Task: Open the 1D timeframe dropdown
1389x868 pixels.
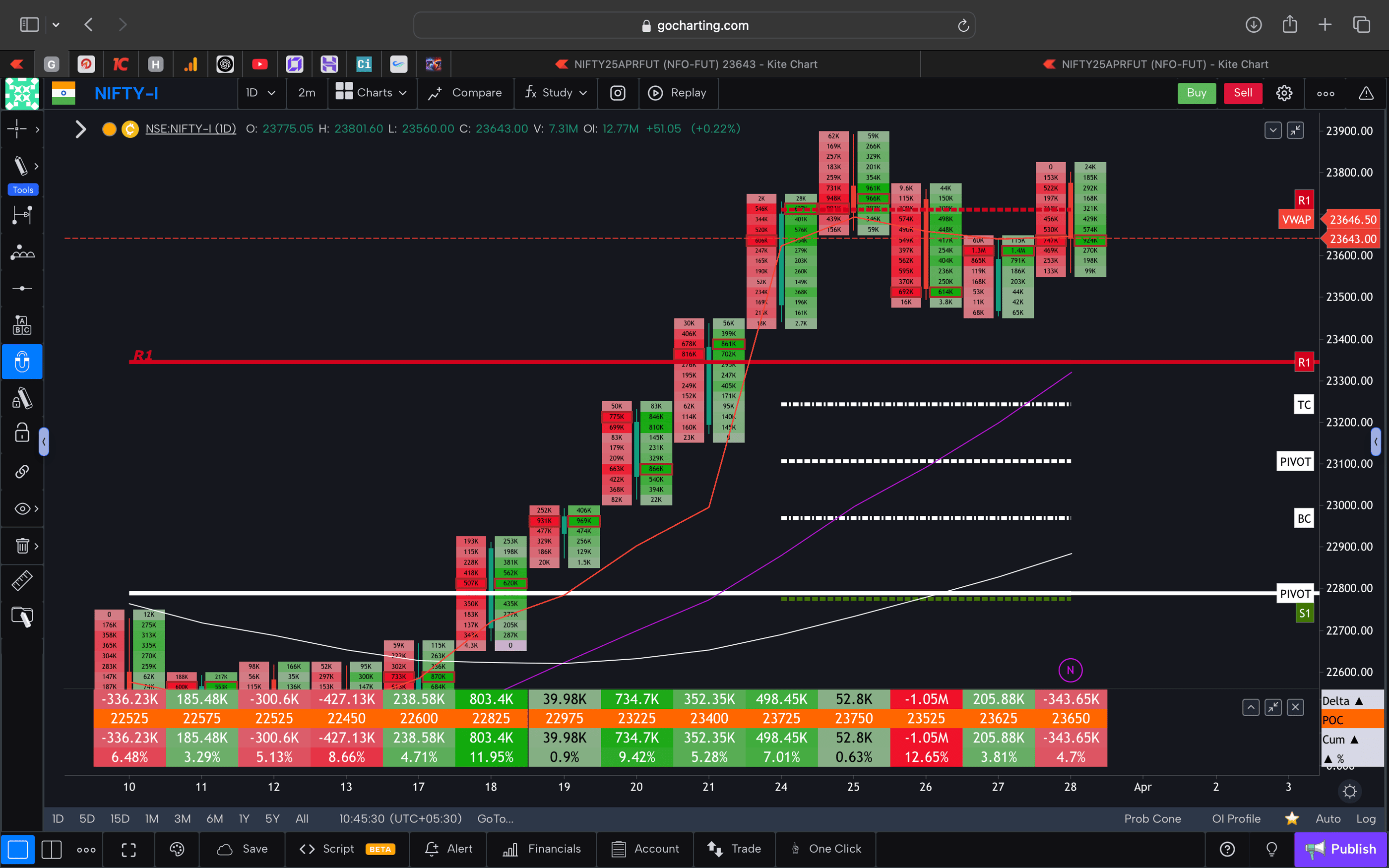Action: 261,92
